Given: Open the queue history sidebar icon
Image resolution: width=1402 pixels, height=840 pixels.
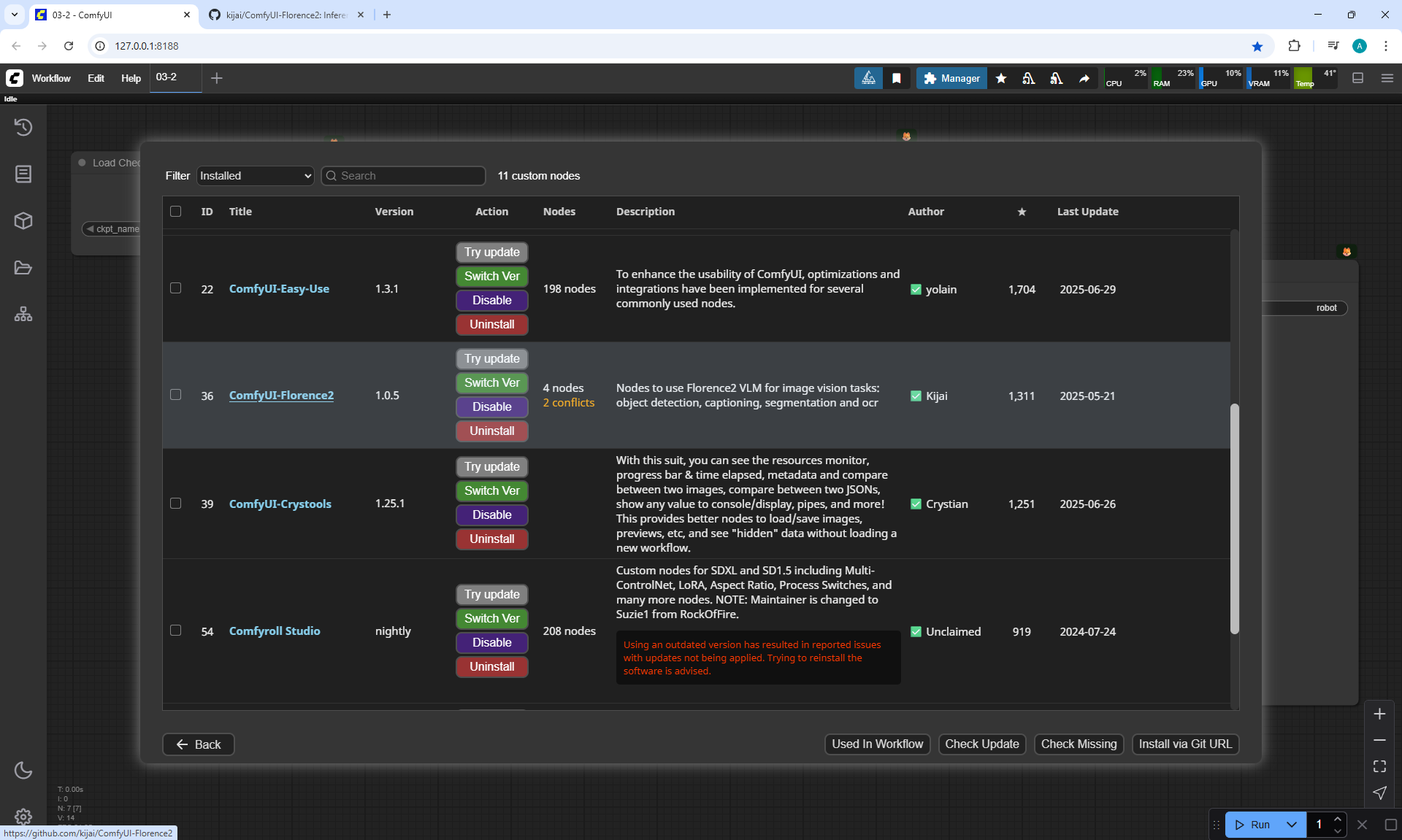Looking at the screenshot, I should tap(23, 127).
